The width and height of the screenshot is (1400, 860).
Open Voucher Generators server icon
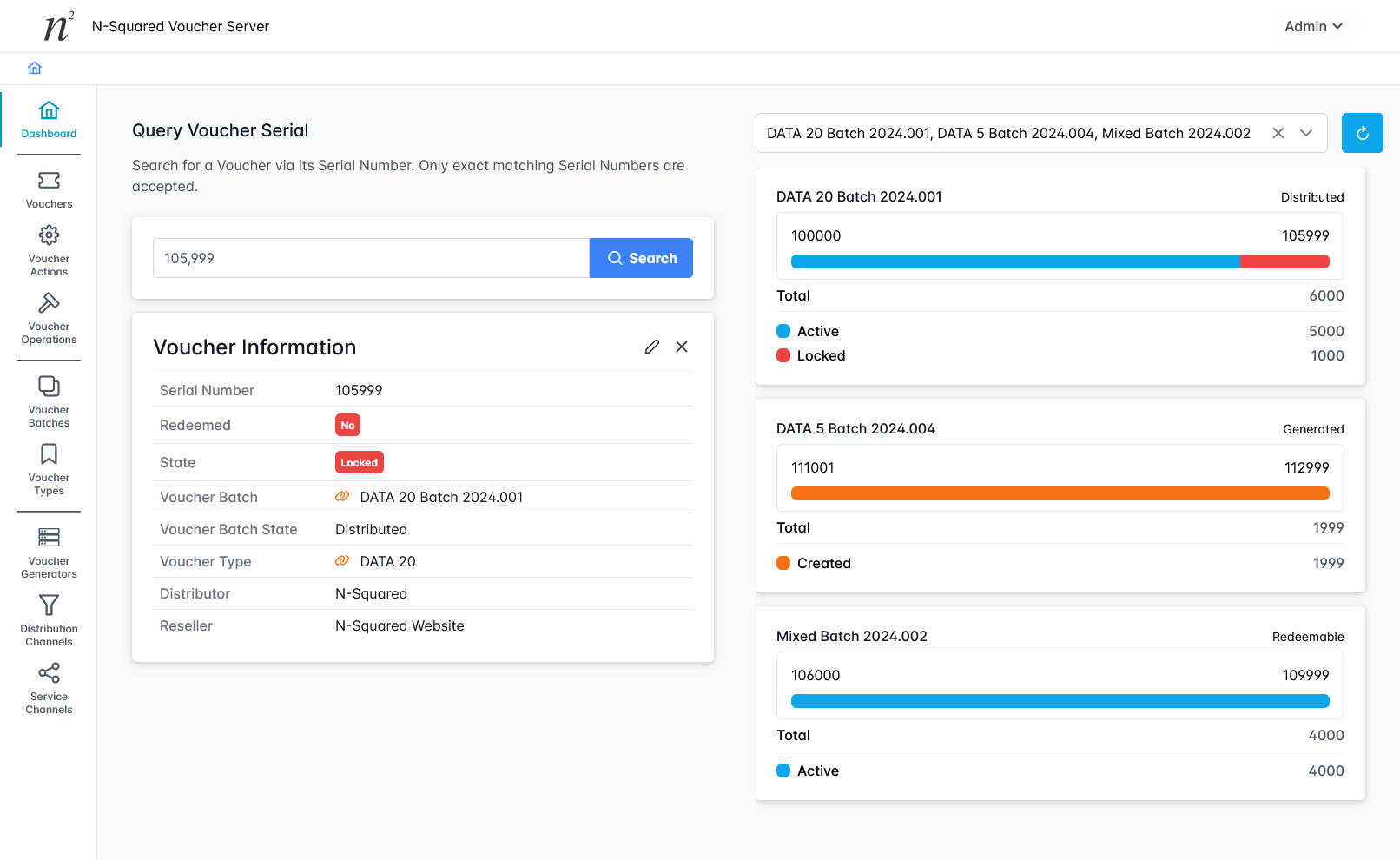pyautogui.click(x=49, y=538)
